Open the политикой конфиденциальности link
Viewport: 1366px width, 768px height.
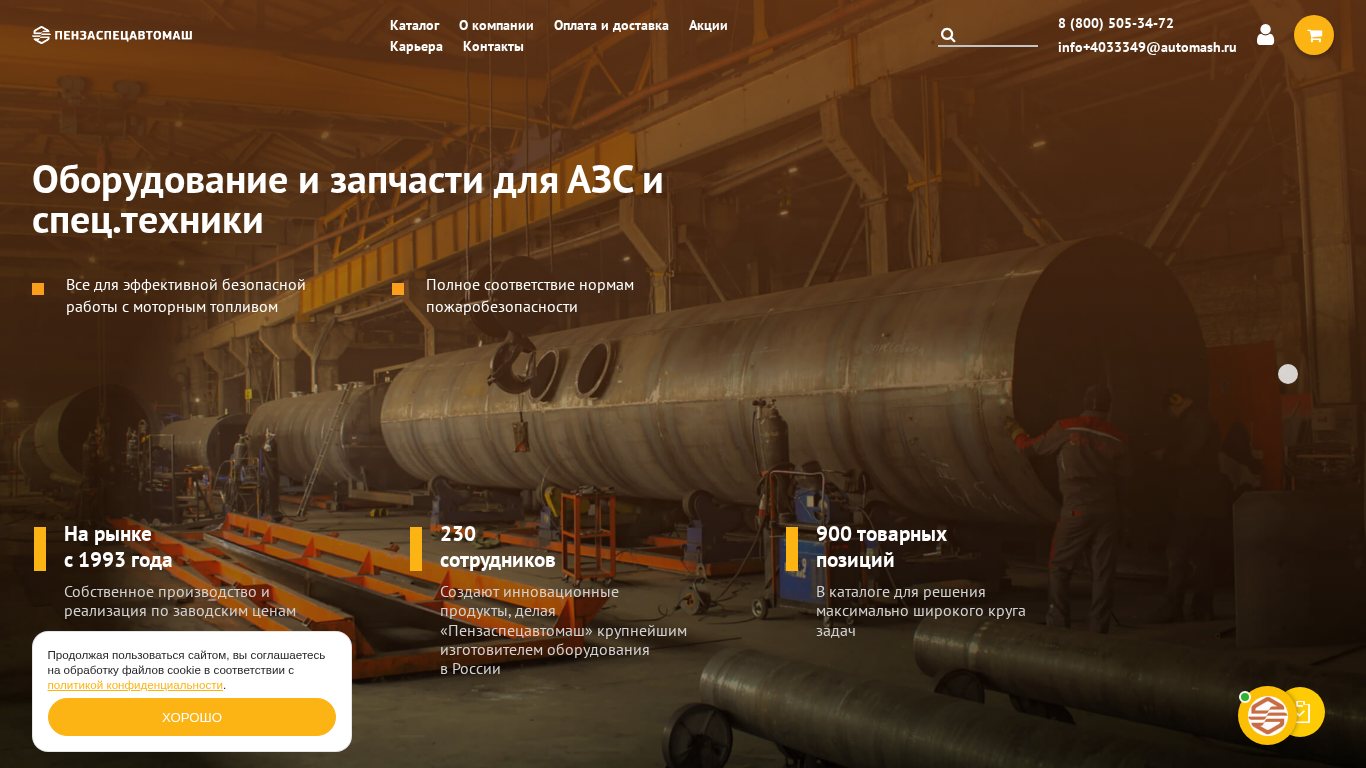[x=135, y=685]
